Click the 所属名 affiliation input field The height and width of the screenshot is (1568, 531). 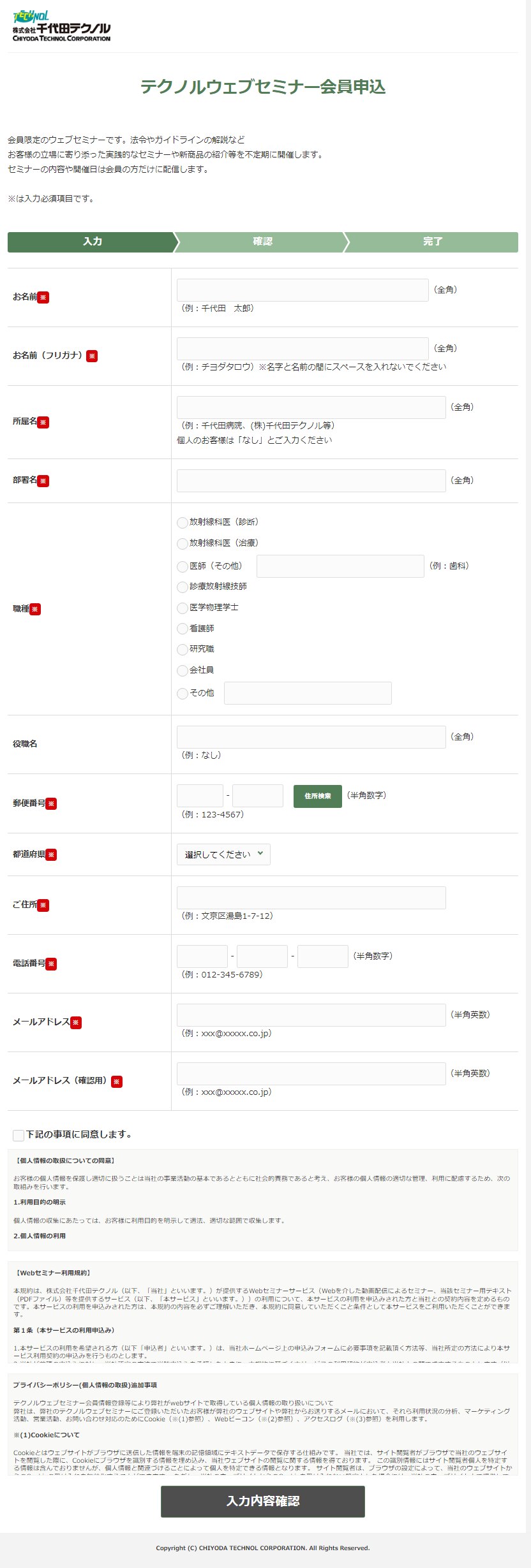click(311, 407)
